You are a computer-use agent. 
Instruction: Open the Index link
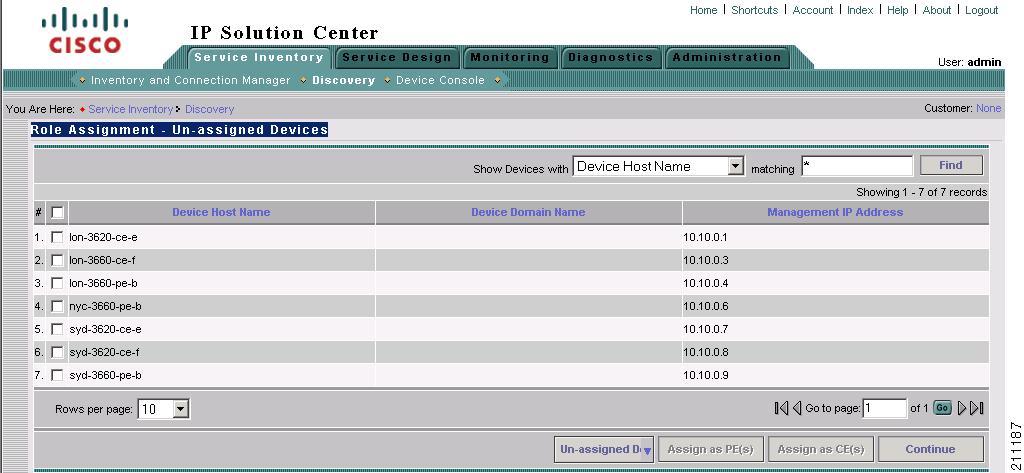click(x=860, y=10)
